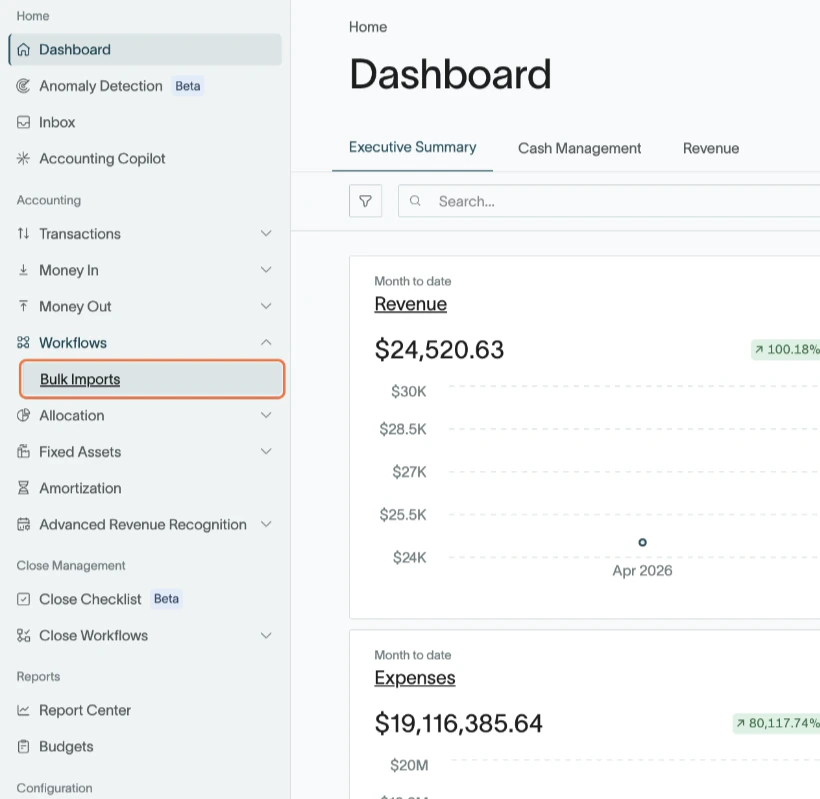Click the $19,116,385.64 expenses amount
The width and height of the screenshot is (820, 799).
click(458, 723)
